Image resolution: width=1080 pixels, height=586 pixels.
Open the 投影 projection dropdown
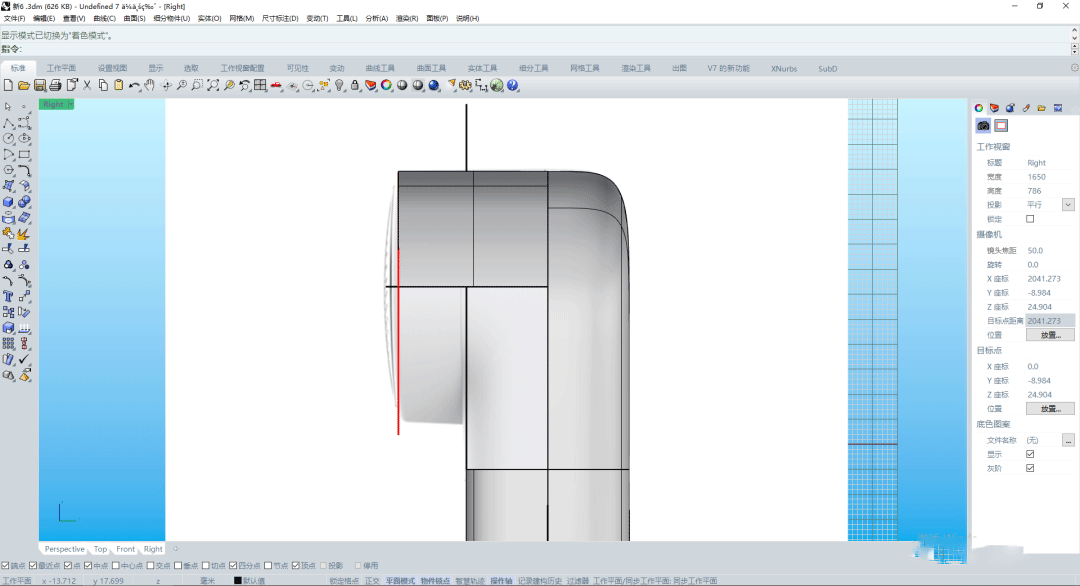(x=1068, y=205)
